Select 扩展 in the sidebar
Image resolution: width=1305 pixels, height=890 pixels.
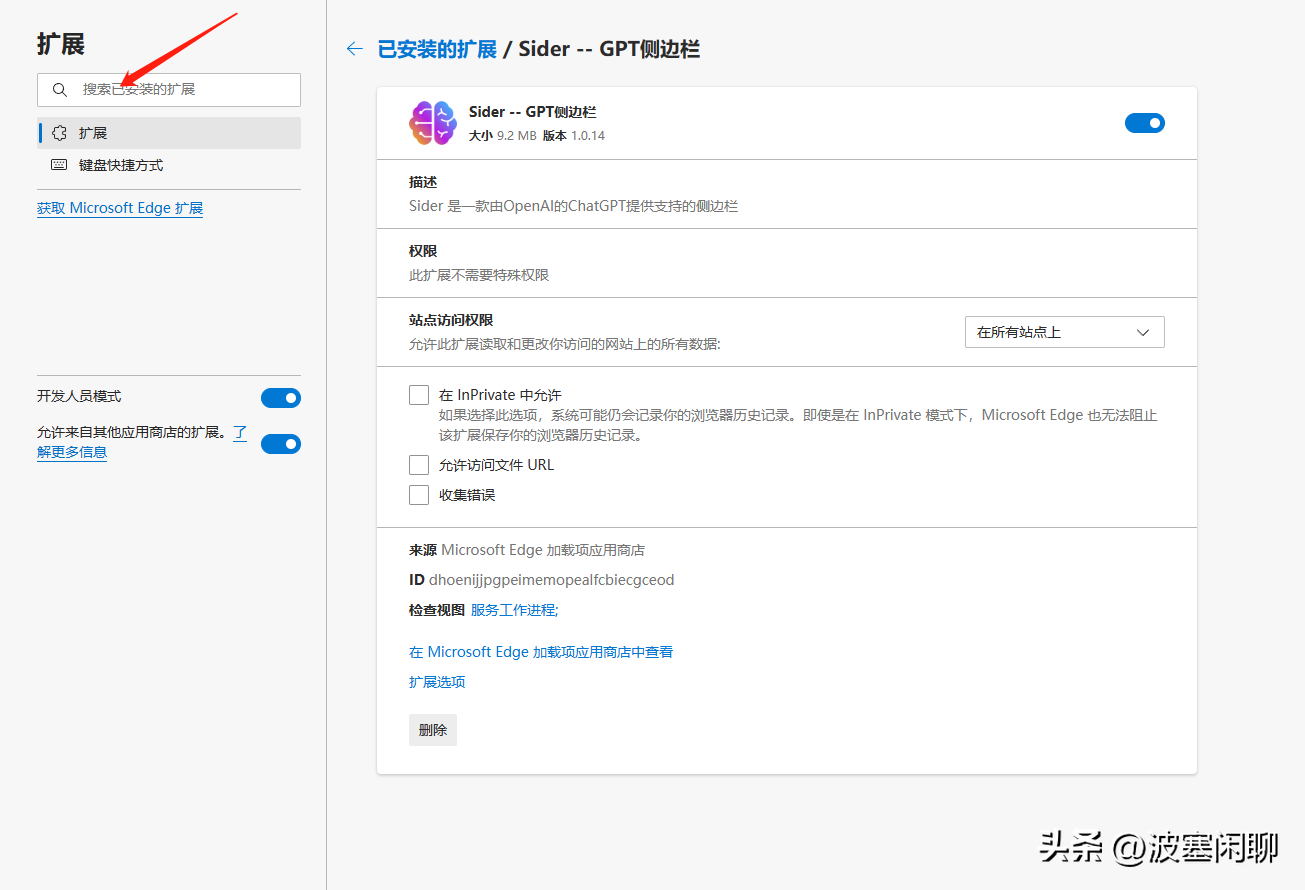(x=169, y=133)
